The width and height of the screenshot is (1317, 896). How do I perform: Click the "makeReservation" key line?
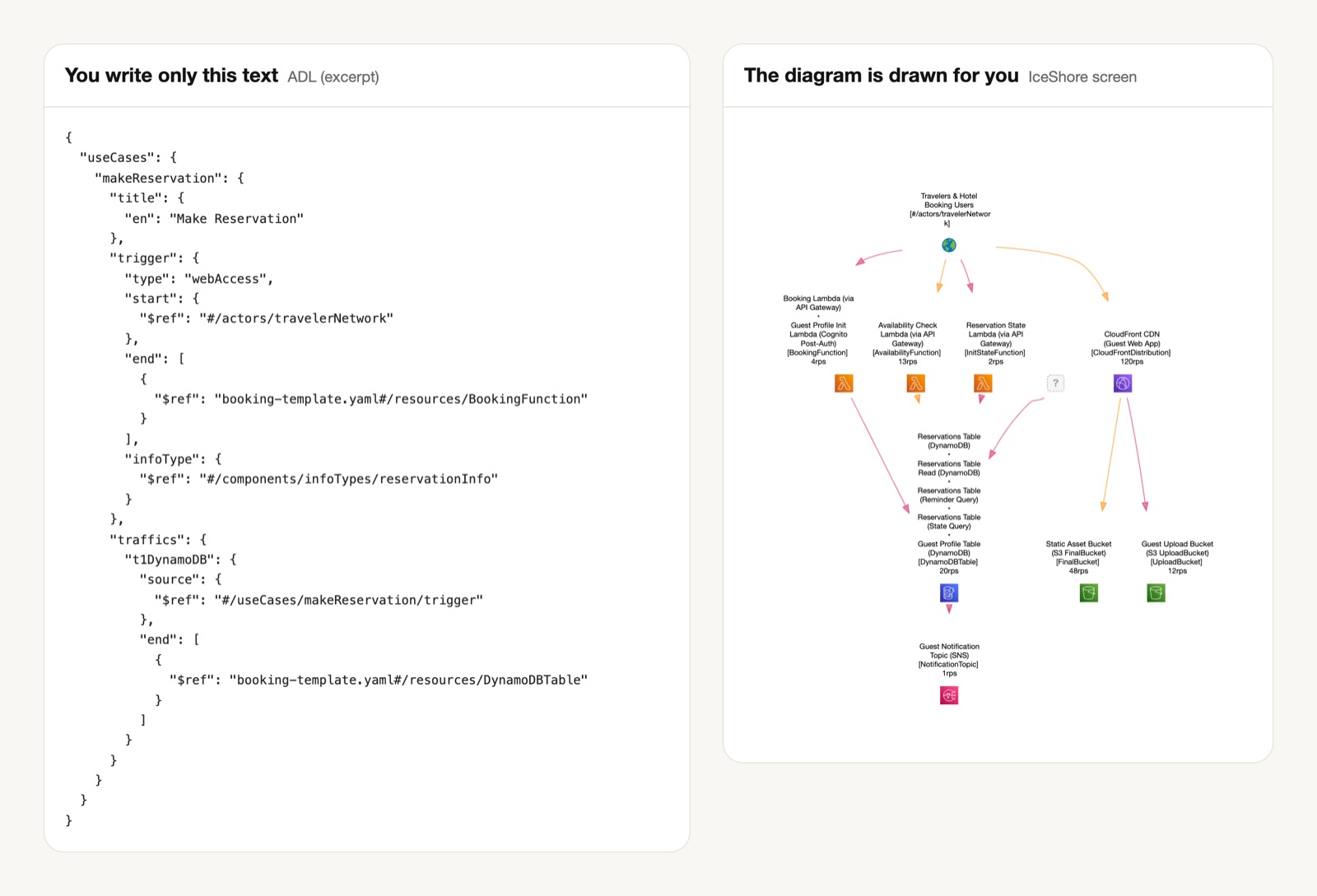[x=170, y=178]
